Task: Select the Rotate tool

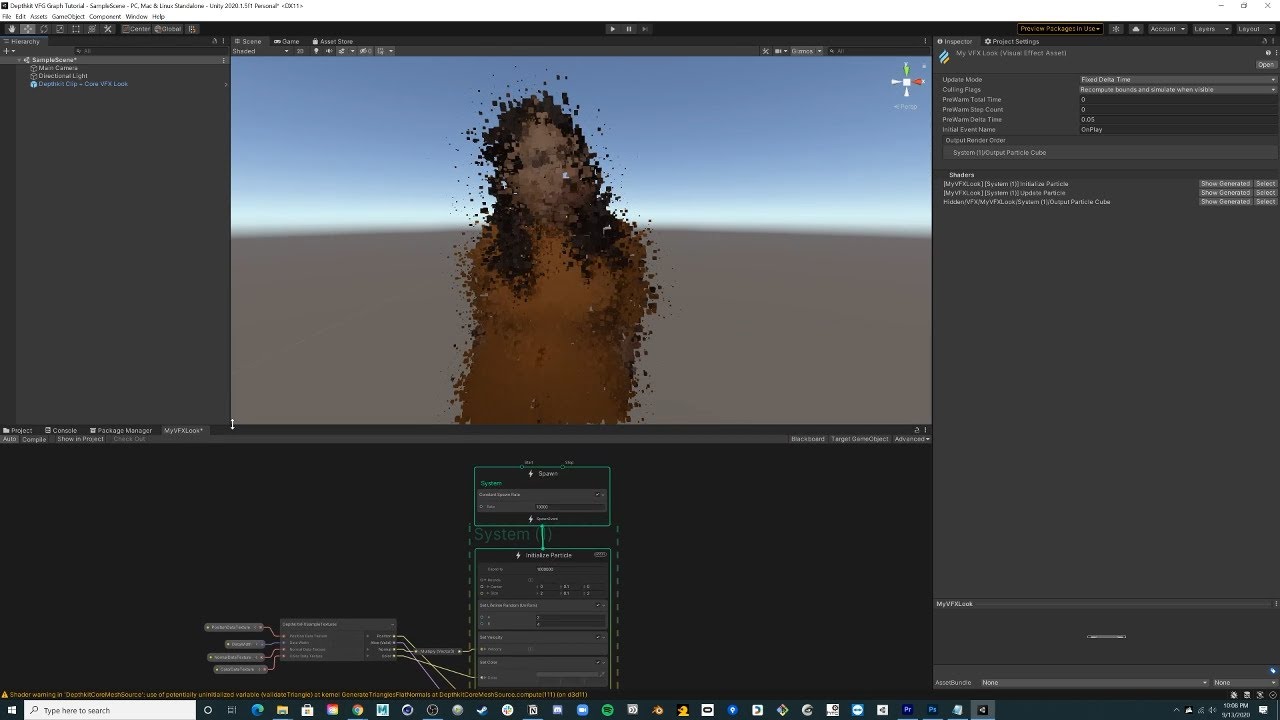Action: click(43, 29)
